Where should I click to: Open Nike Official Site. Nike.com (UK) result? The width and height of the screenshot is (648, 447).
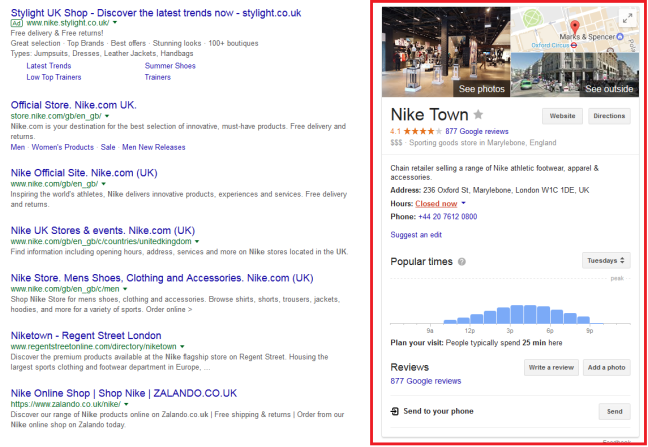[84, 173]
